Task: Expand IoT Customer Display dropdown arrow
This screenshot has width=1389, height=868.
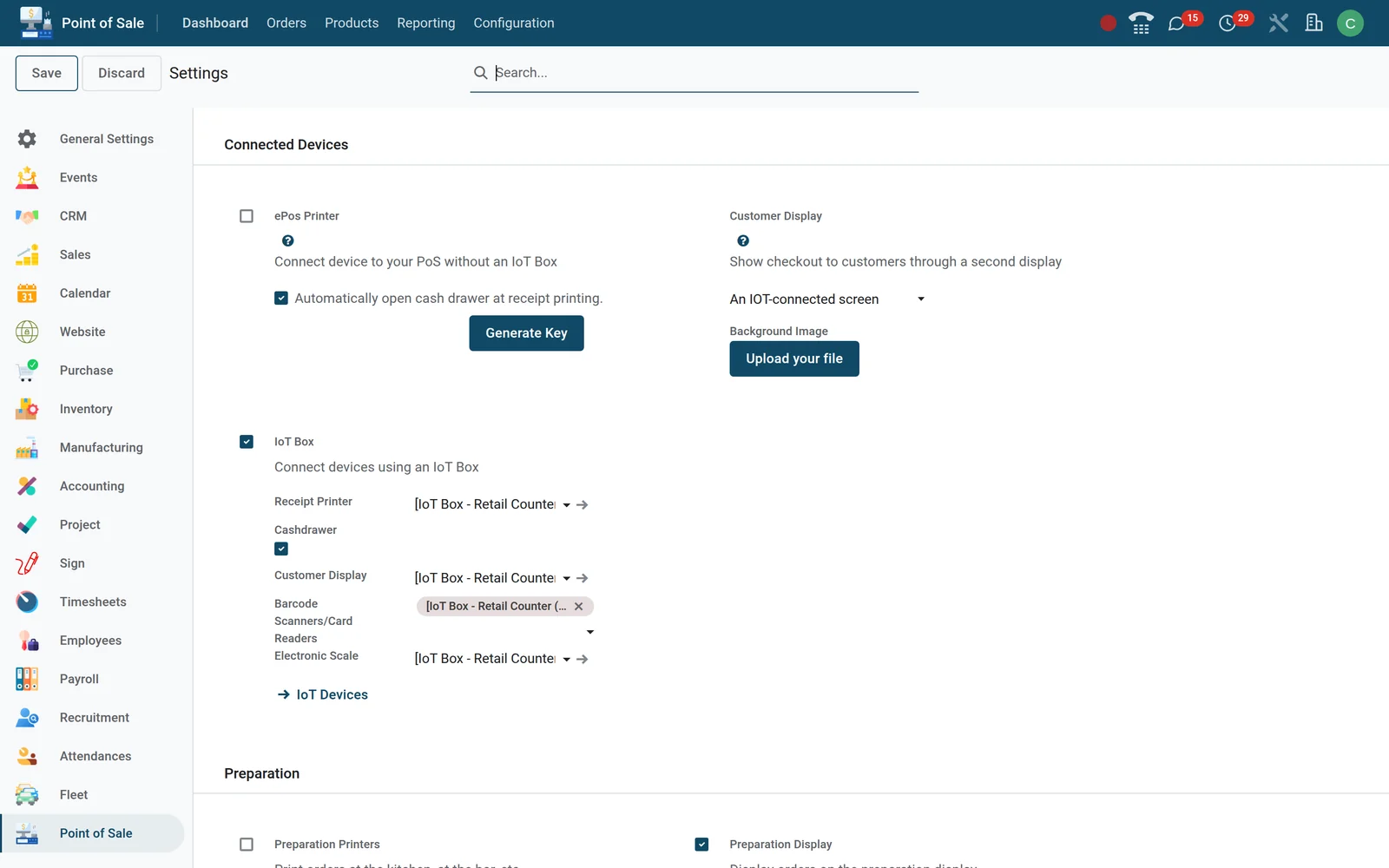Action: tap(567, 578)
